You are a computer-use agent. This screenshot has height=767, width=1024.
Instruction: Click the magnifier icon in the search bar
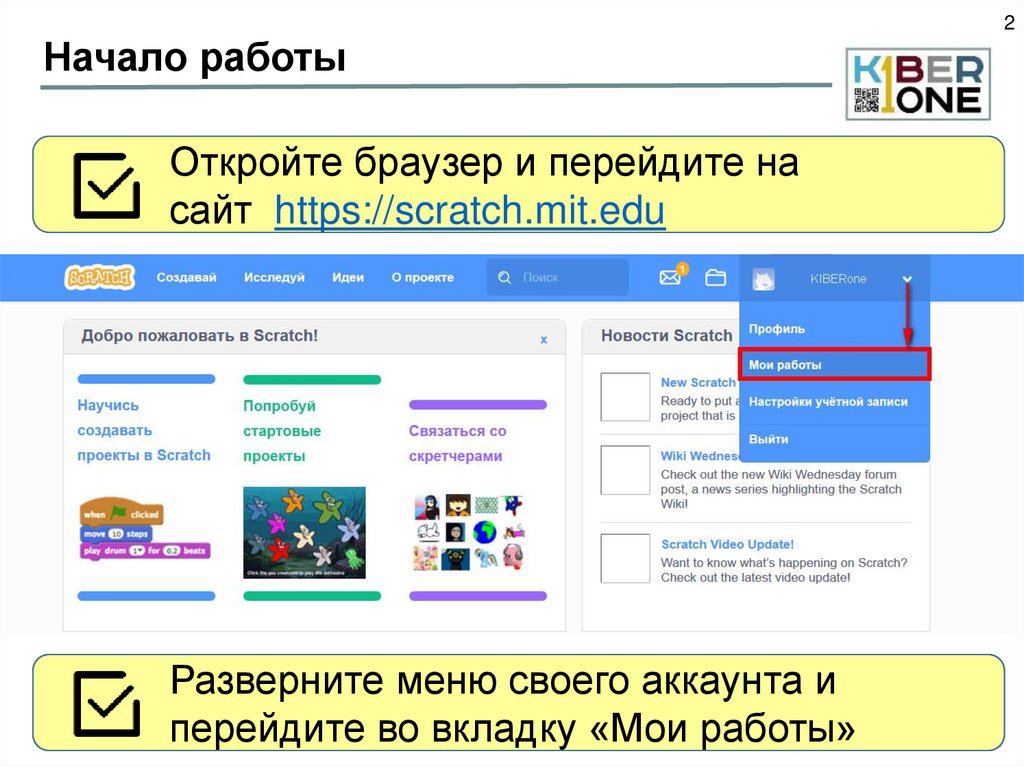504,277
